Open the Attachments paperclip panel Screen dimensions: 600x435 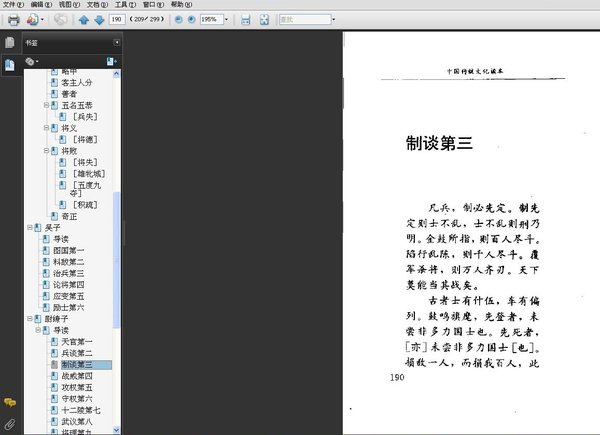point(9,424)
